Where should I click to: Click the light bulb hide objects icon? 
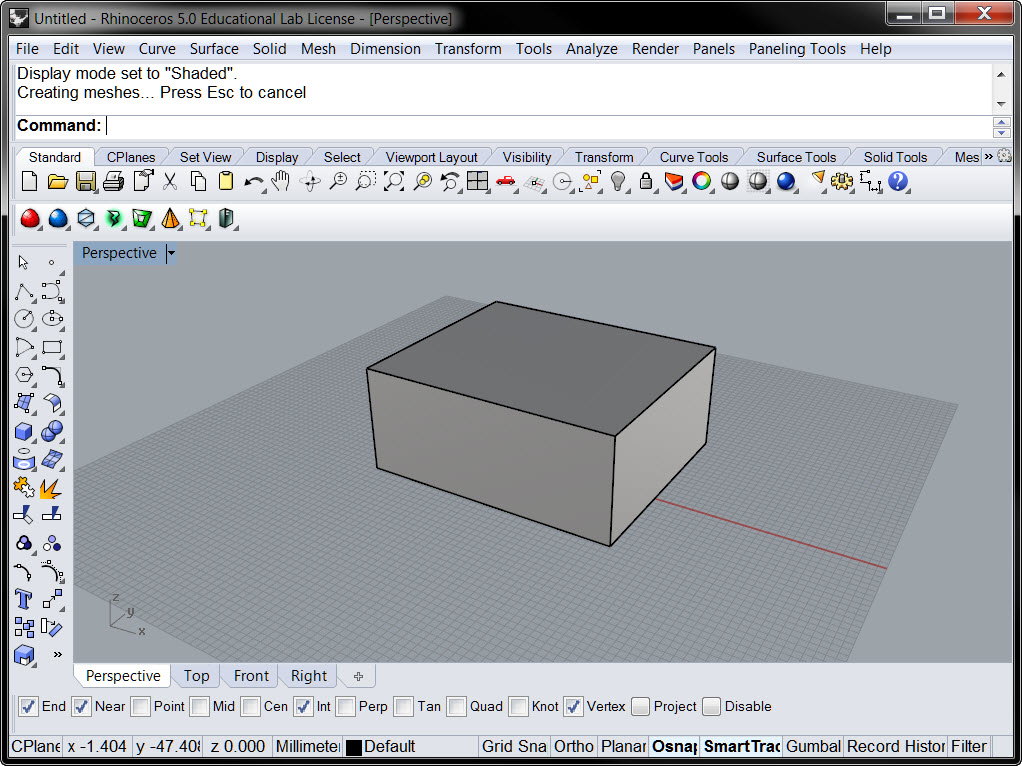(x=618, y=181)
